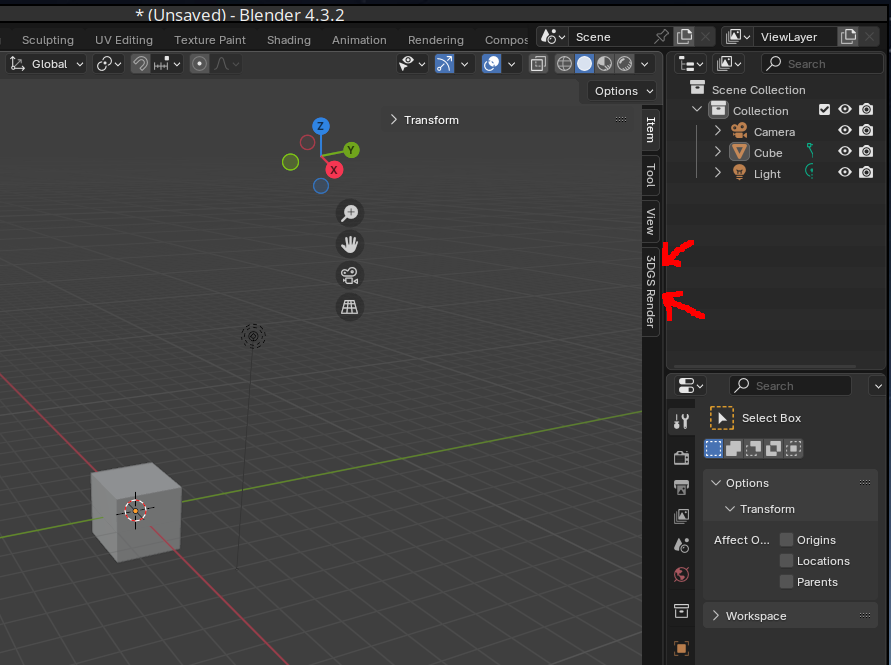Click the red X axis gizmo ball
Image resolution: width=891 pixels, height=665 pixels.
(335, 170)
